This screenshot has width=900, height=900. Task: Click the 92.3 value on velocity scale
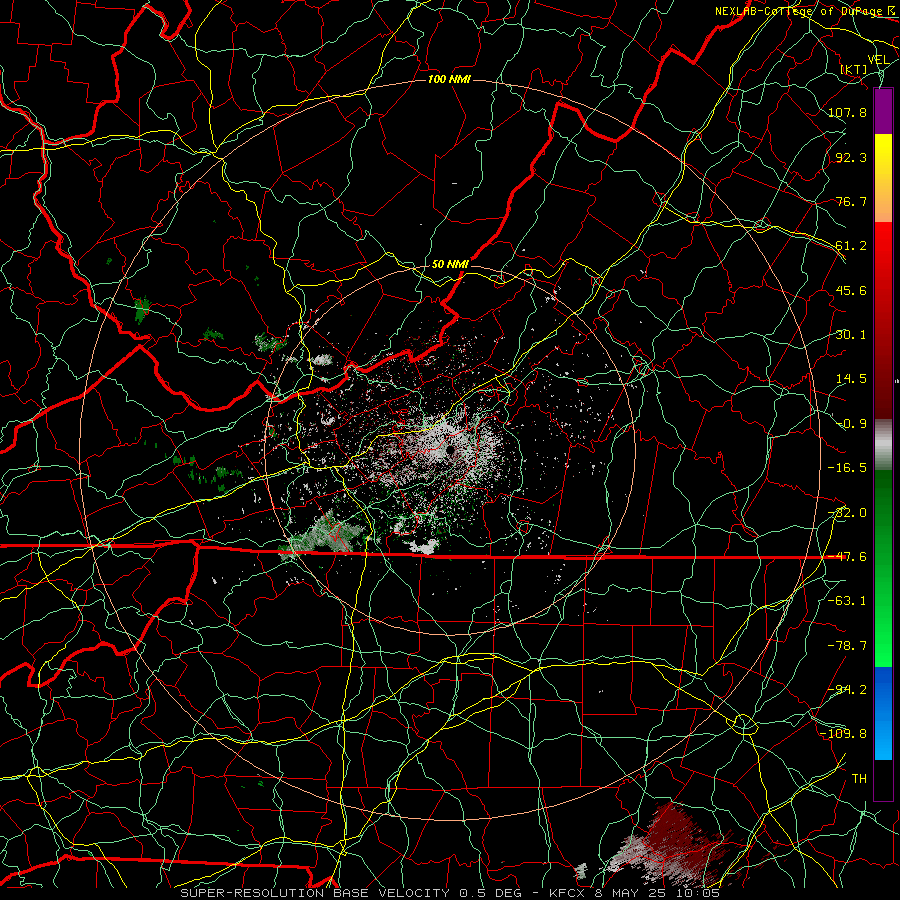[851, 157]
